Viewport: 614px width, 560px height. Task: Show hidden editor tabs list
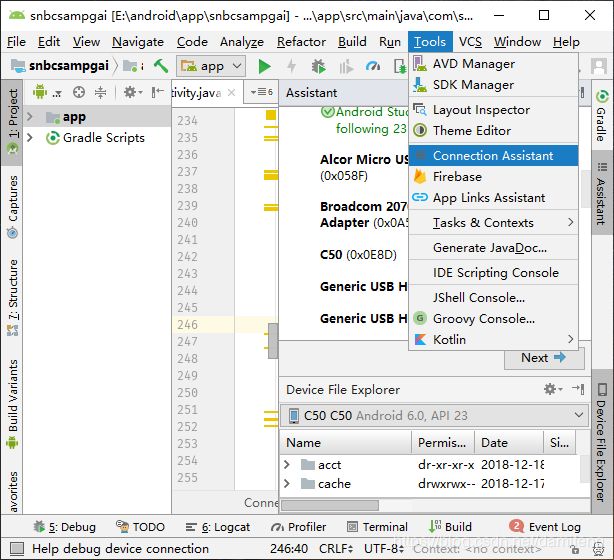point(262,92)
